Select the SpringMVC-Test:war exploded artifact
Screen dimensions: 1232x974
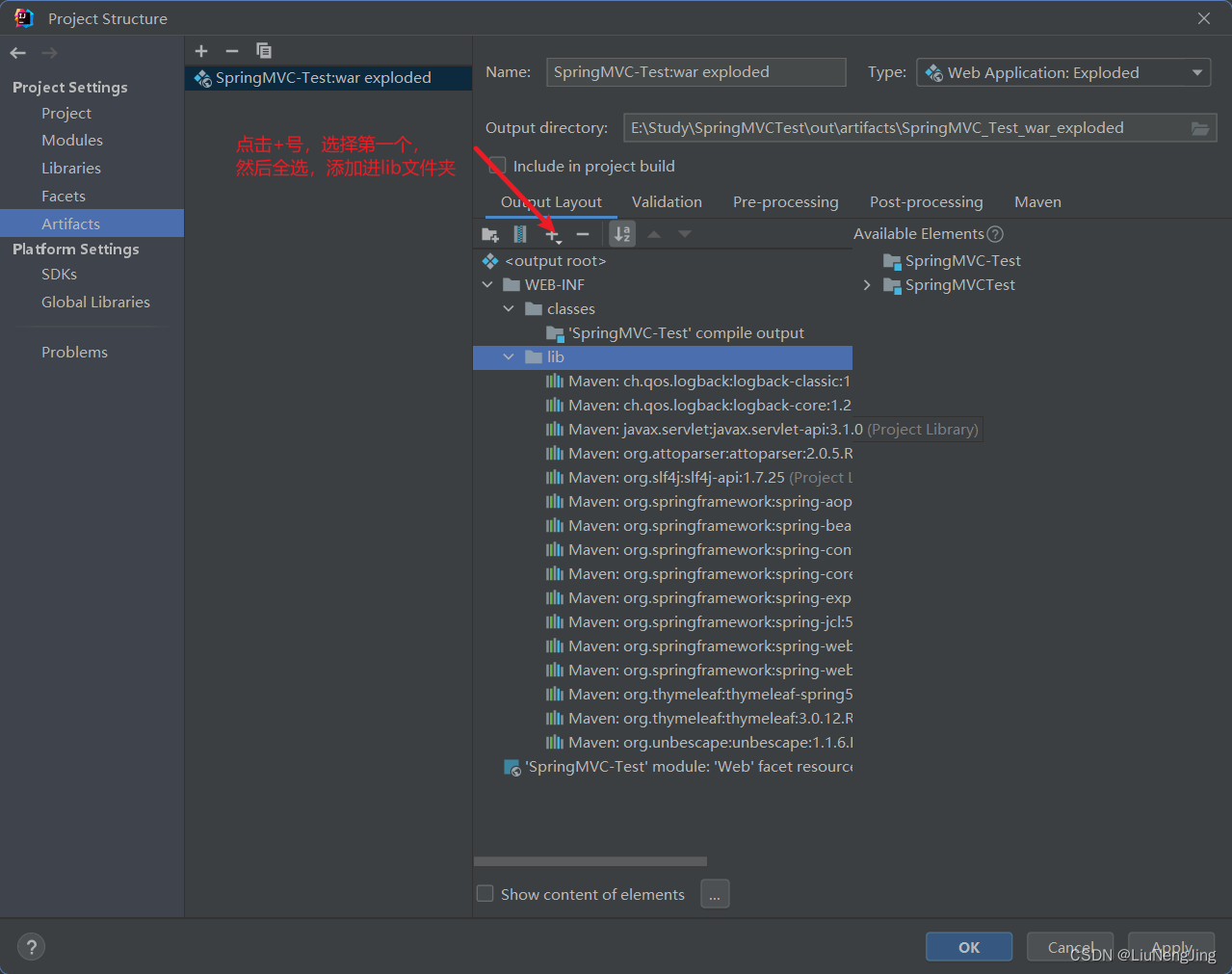[x=328, y=78]
